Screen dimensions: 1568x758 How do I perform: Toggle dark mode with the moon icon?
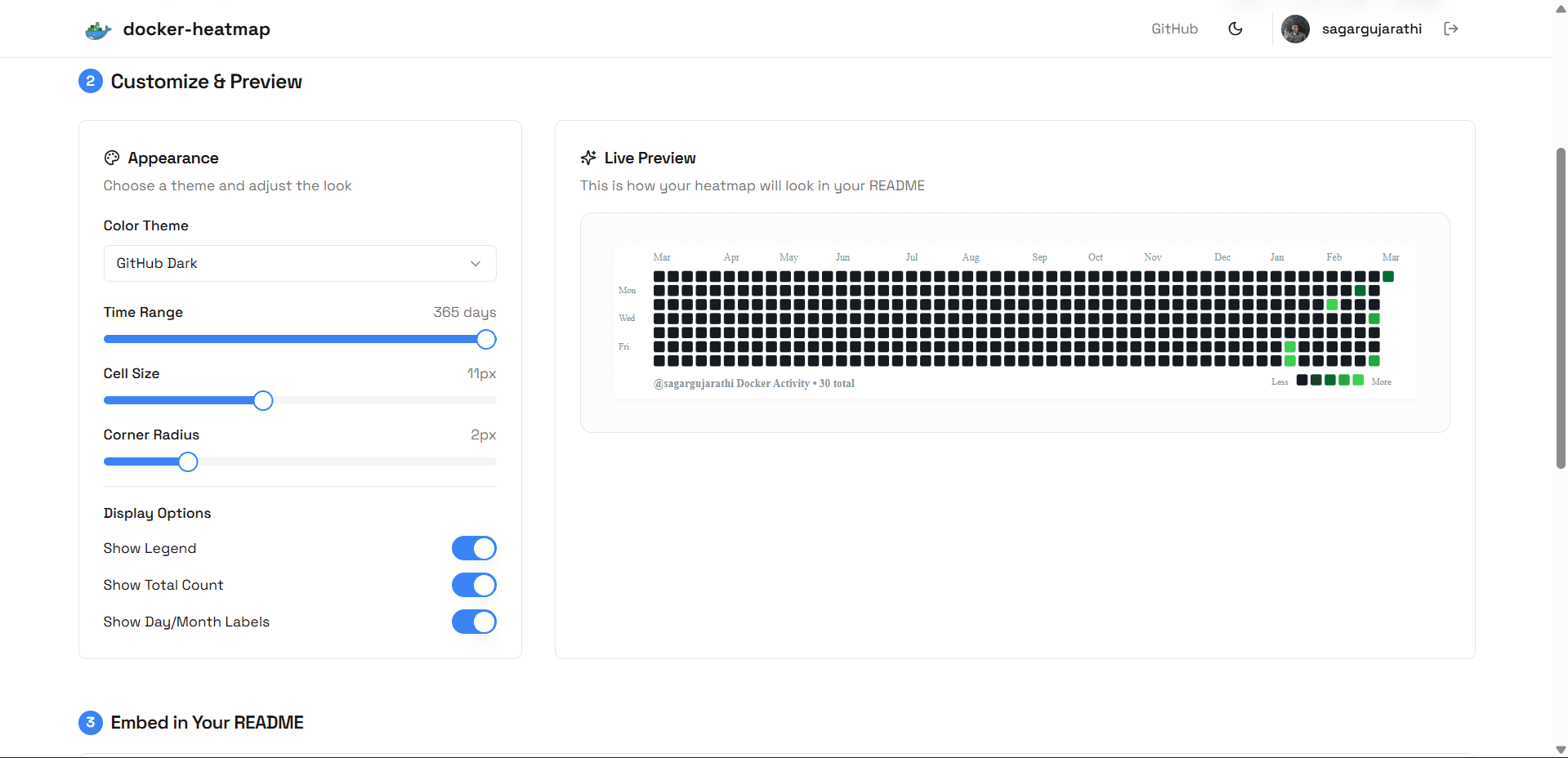coord(1235,29)
